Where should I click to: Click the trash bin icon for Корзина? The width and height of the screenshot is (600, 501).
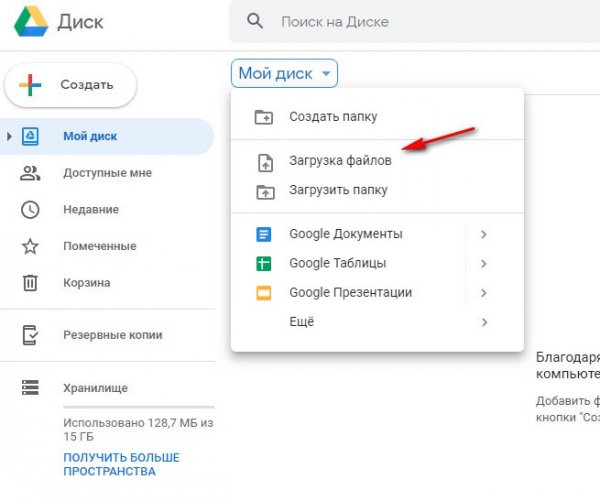pyautogui.click(x=30, y=283)
